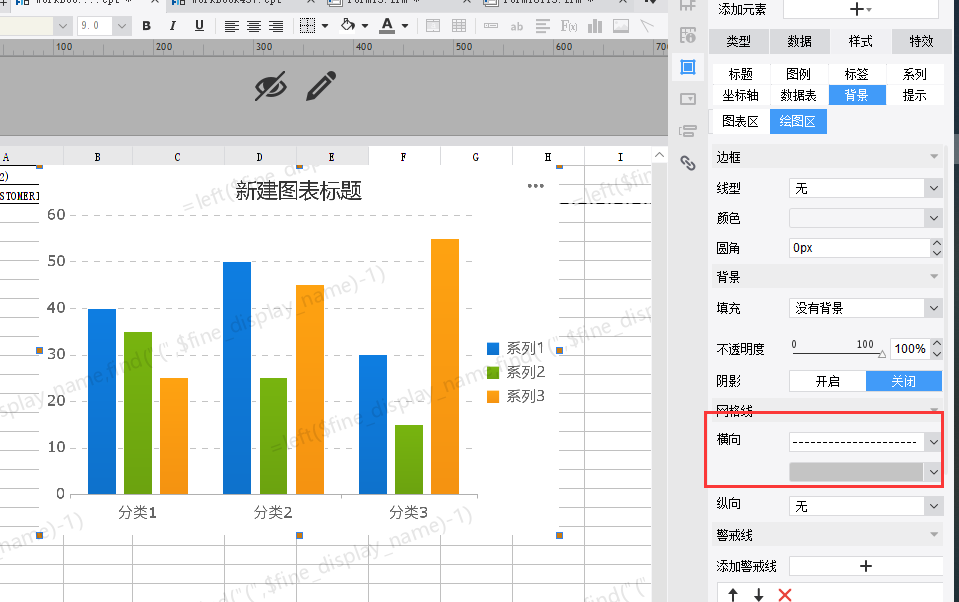This screenshot has width=959, height=602.
Task: Toggle underline formatting in the toolbar
Action: click(x=199, y=26)
